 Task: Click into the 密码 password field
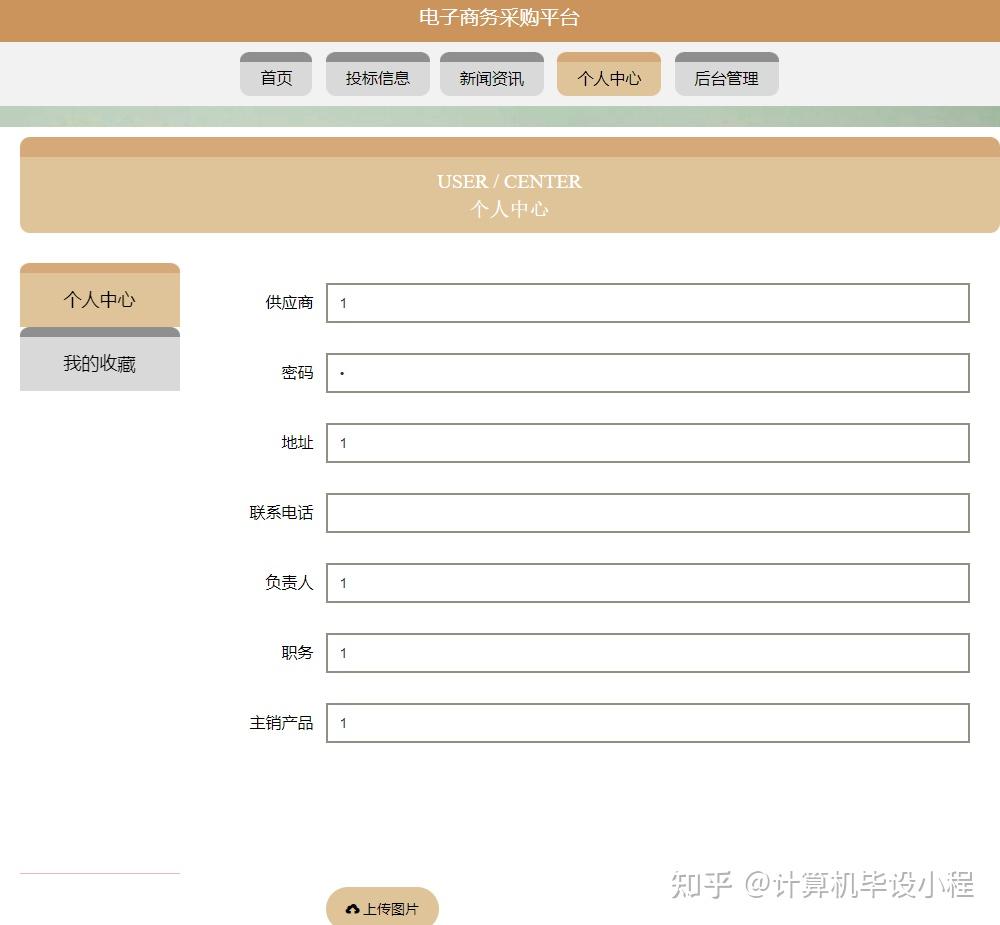coord(647,373)
